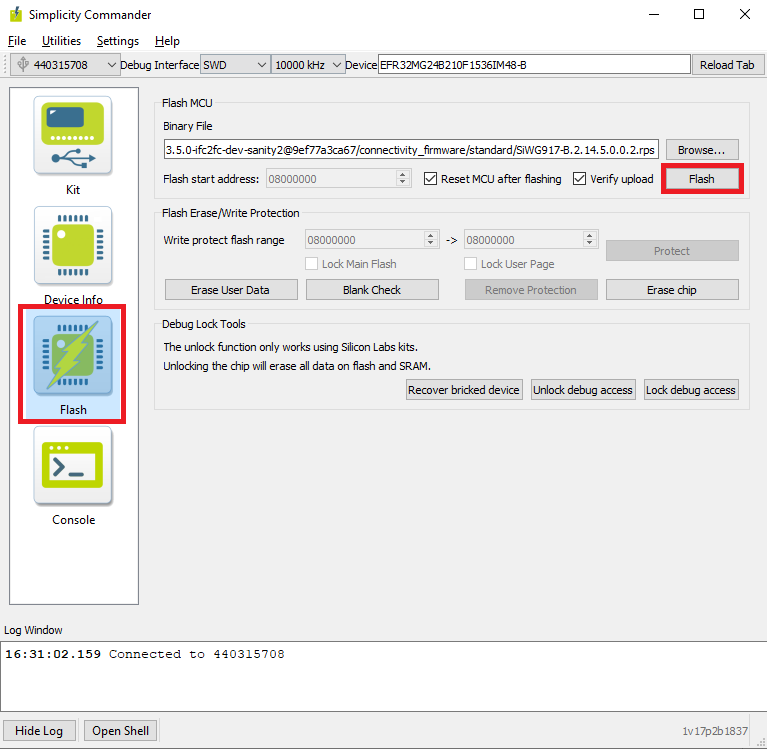Viewport: 767px width, 749px height.
Task: Open the Kit panel icon
Action: coord(73,136)
